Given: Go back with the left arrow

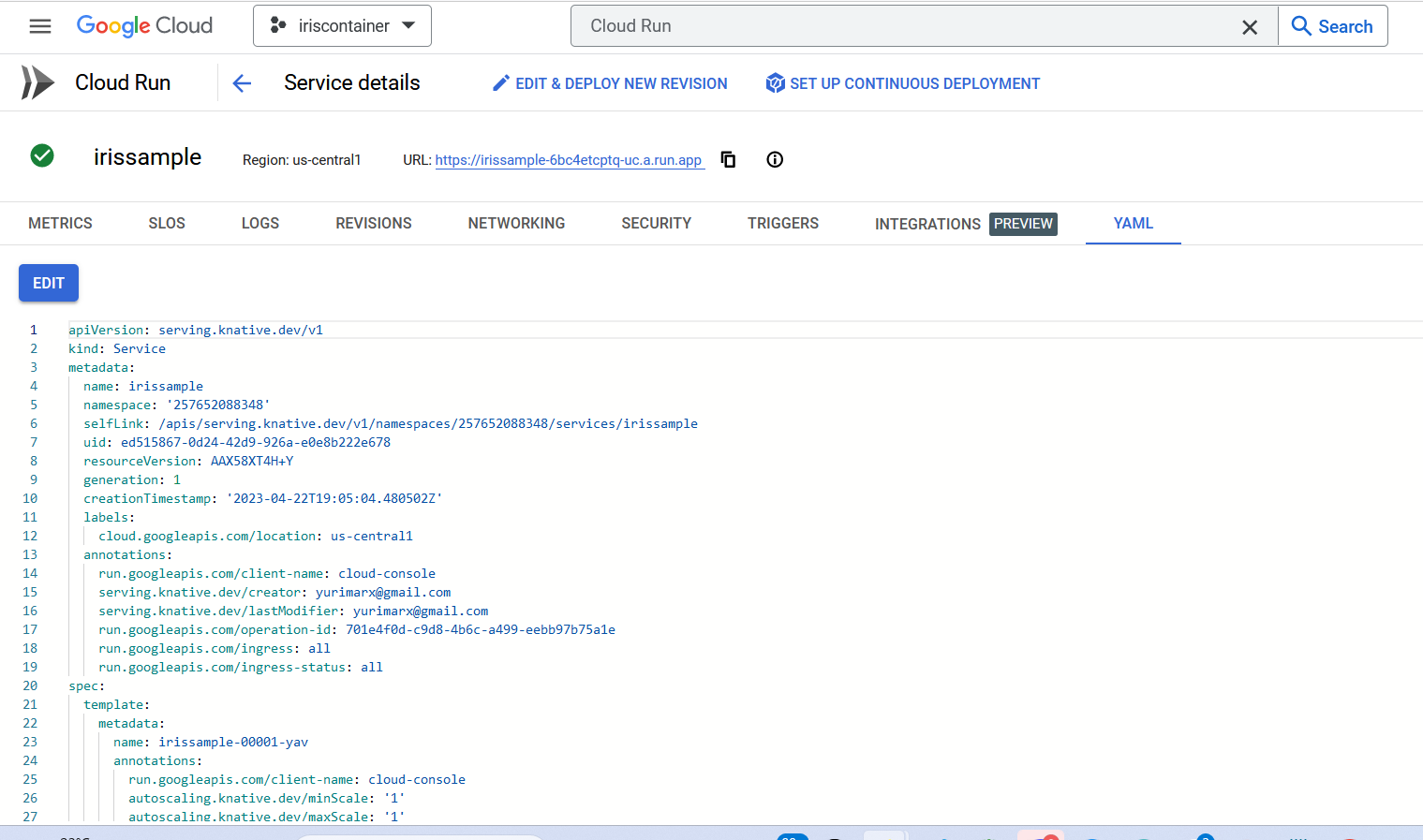Looking at the screenshot, I should pyautogui.click(x=242, y=83).
